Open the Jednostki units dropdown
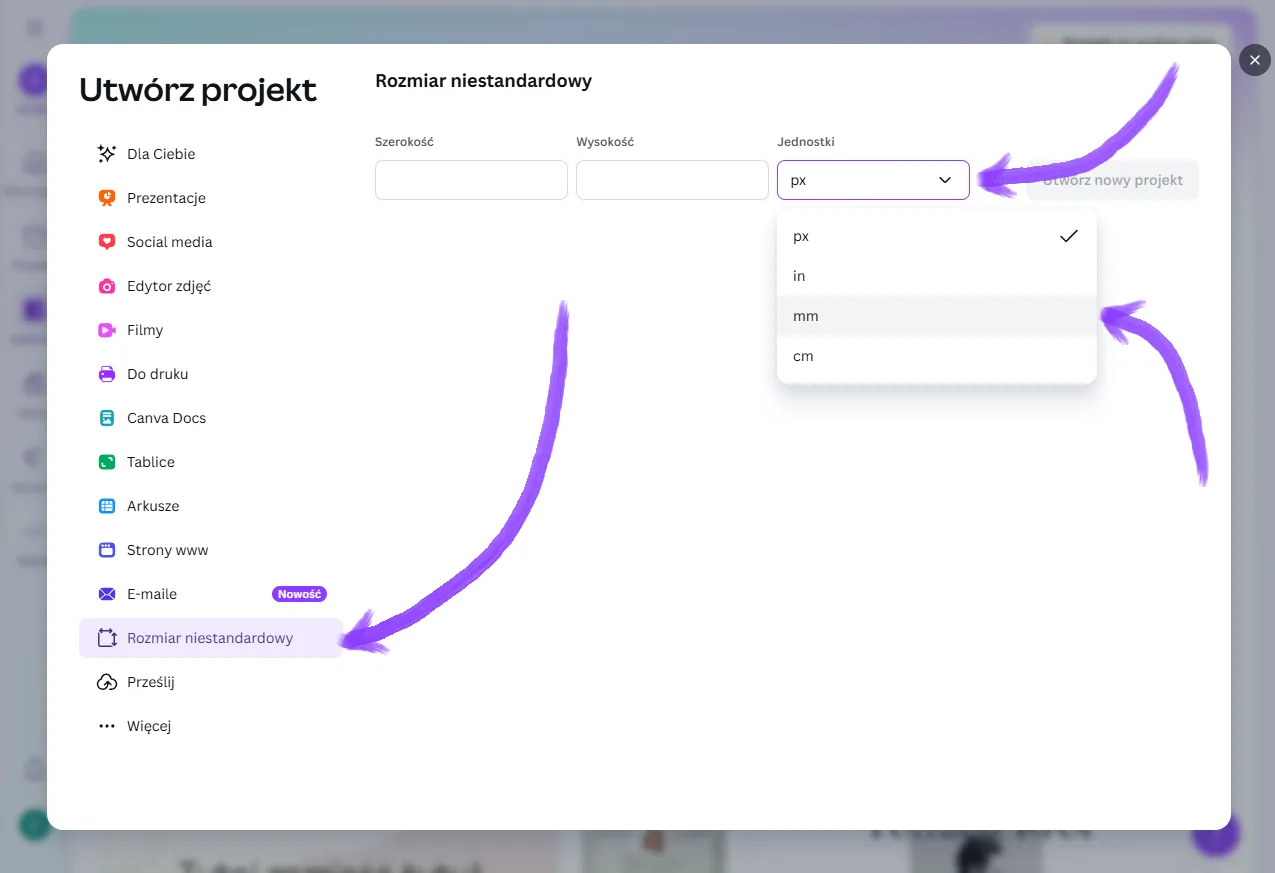The image size is (1275, 873). pos(872,180)
